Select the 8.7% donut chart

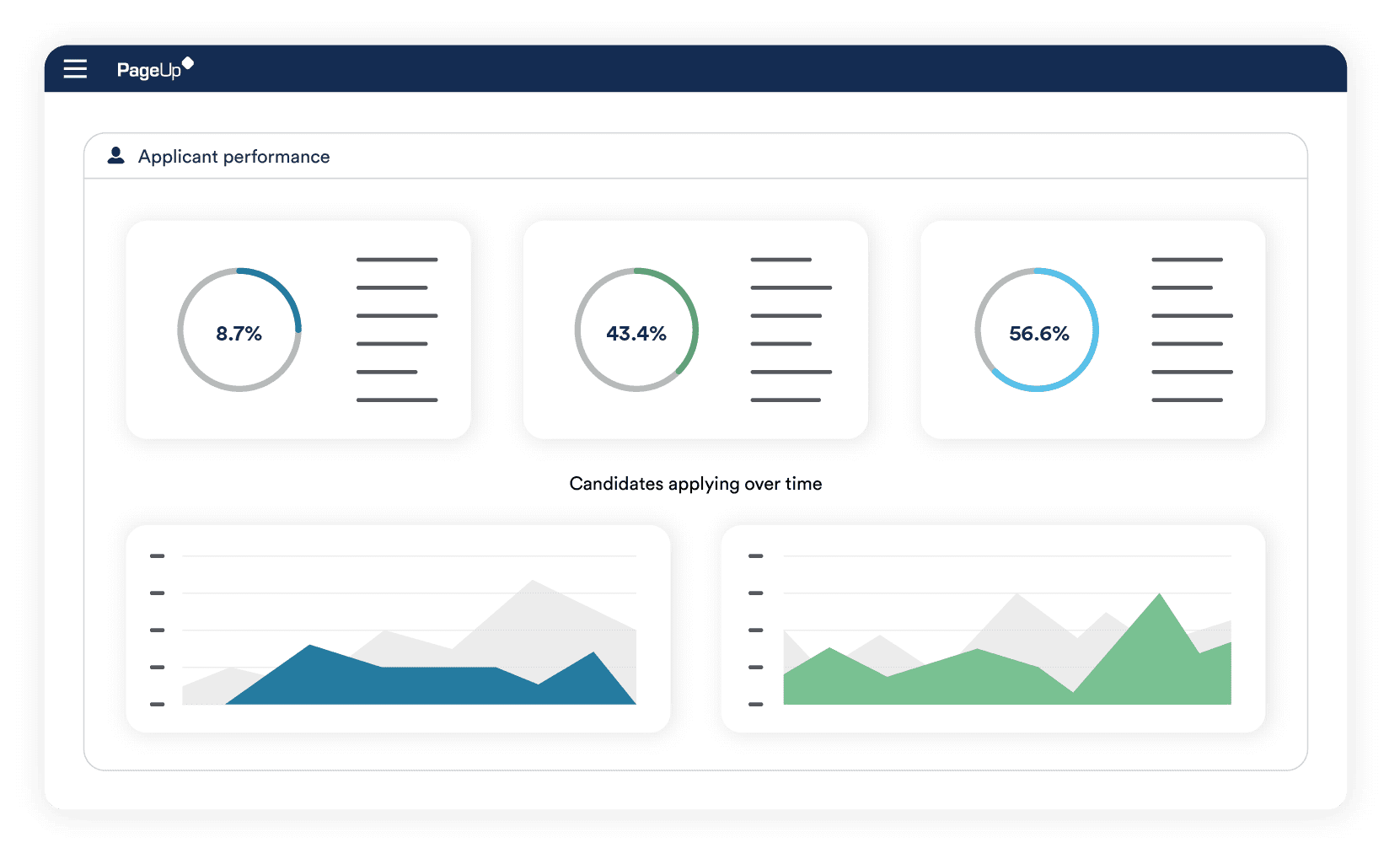click(x=239, y=330)
